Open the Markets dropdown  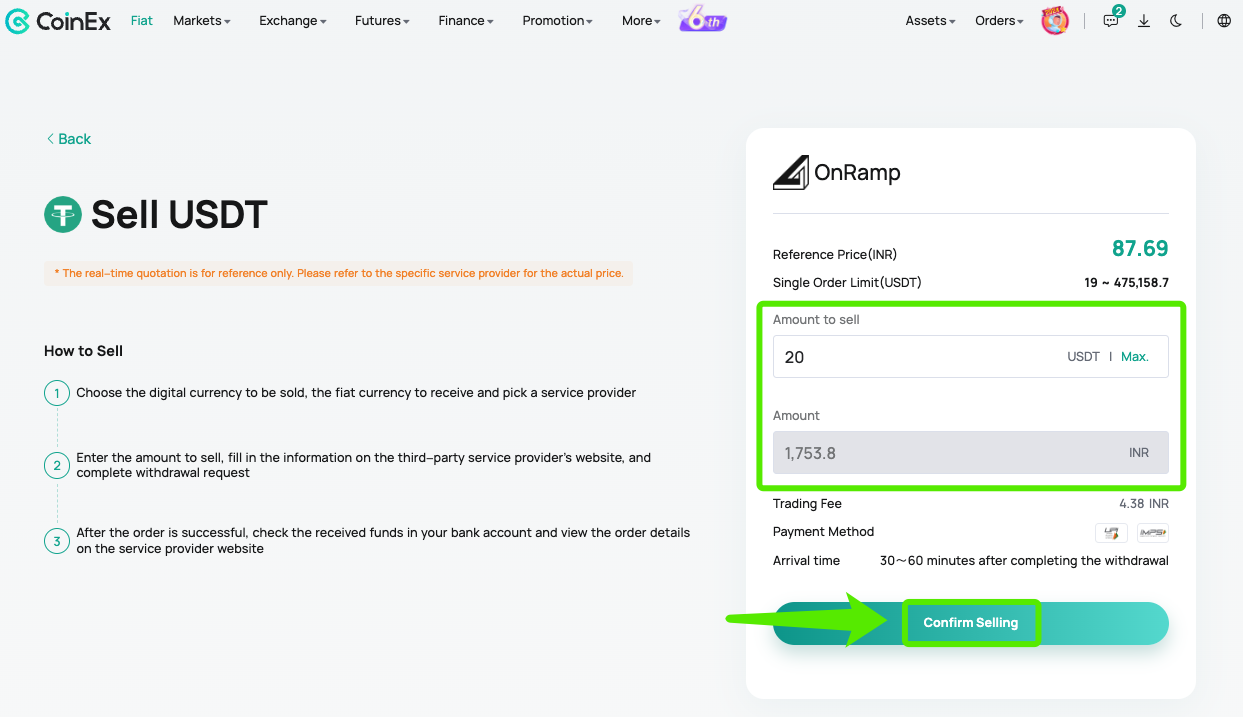coord(201,20)
